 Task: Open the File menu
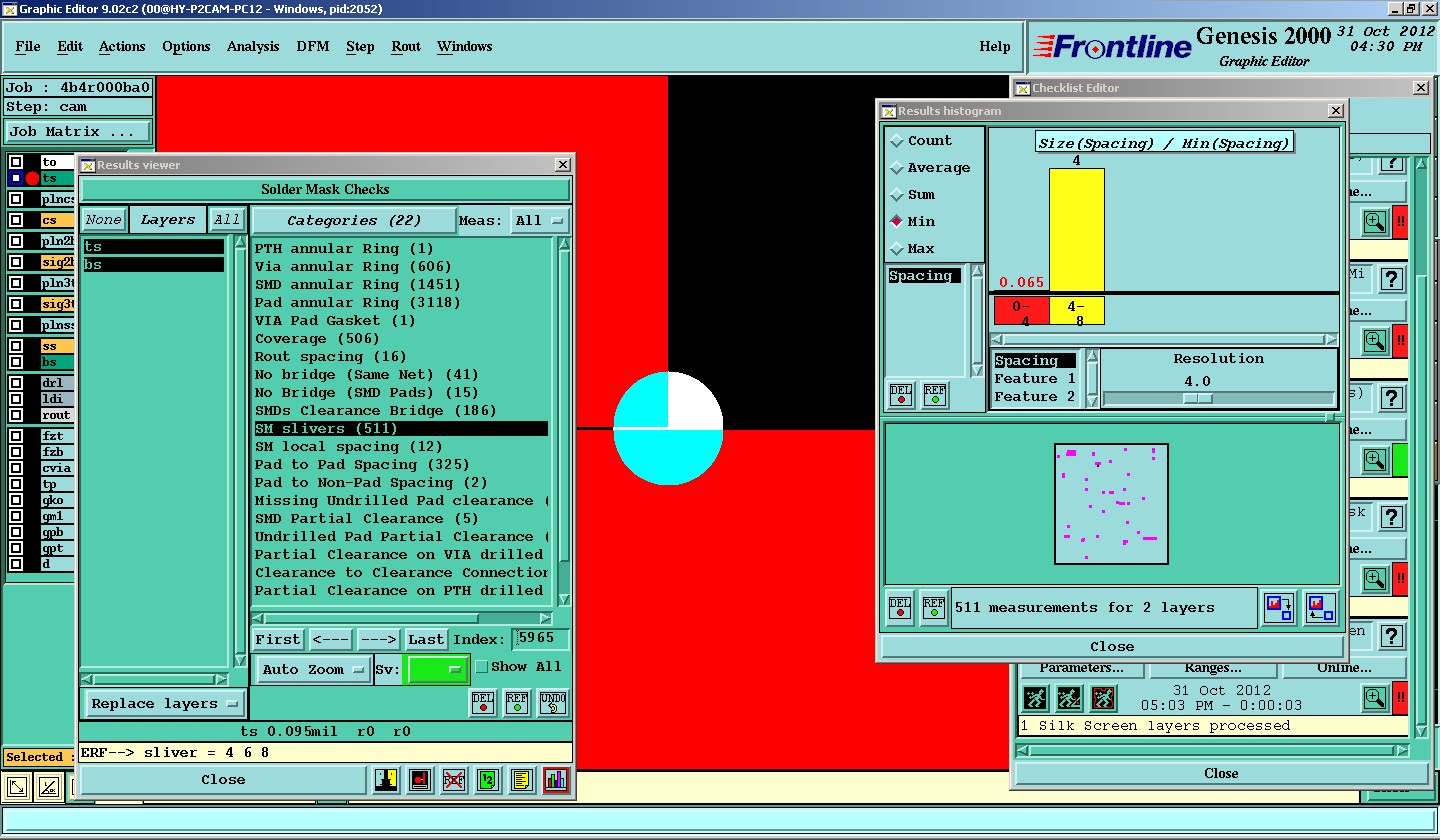[28, 47]
